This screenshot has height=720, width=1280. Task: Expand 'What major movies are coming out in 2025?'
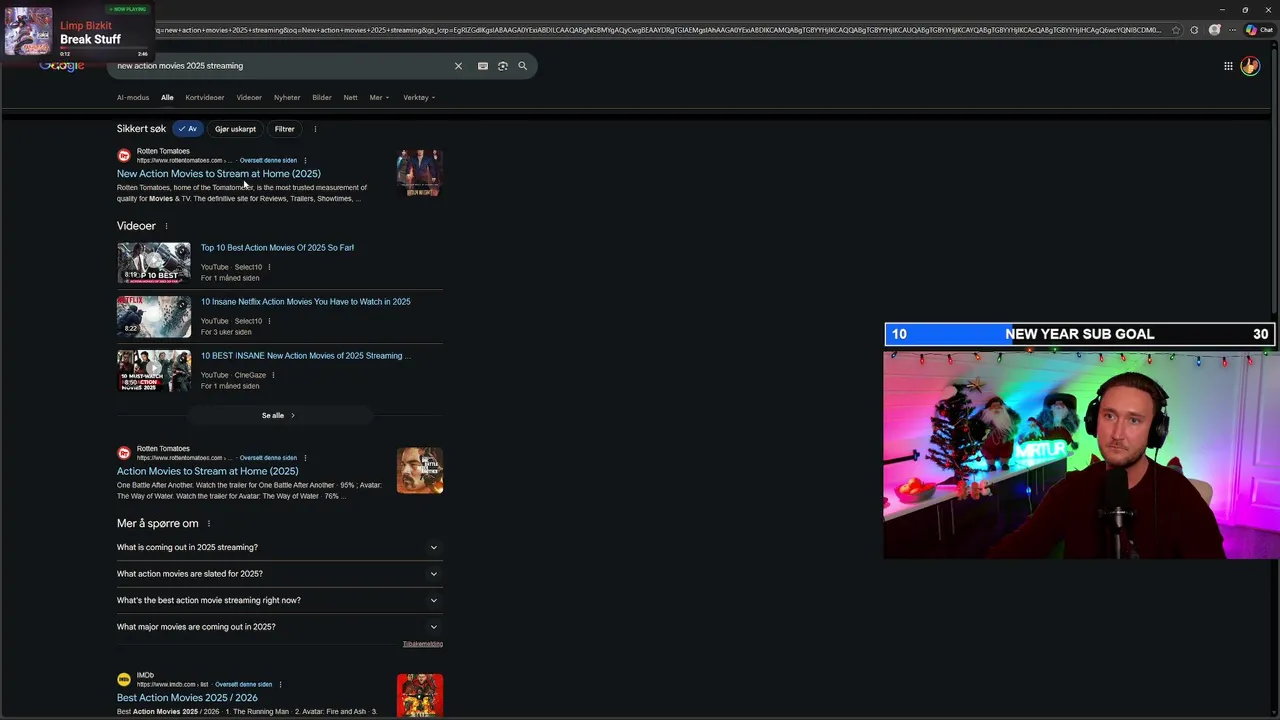point(280,627)
